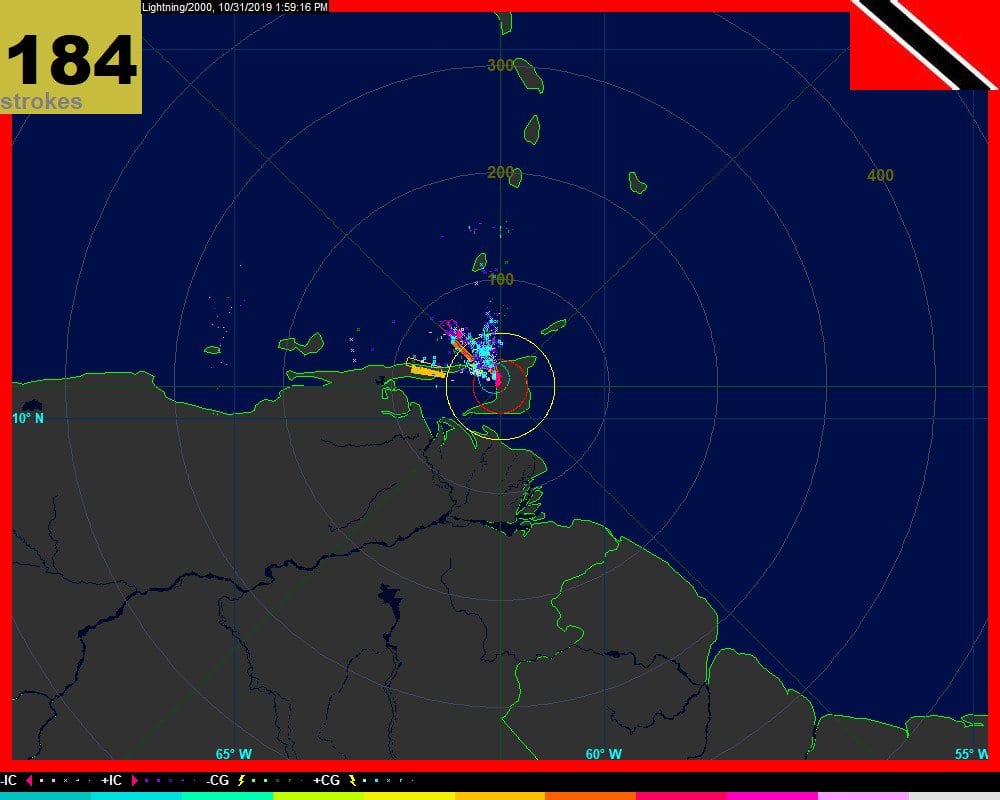Pick the magenta segment of the bottom color bar

pyautogui.click(x=772, y=796)
